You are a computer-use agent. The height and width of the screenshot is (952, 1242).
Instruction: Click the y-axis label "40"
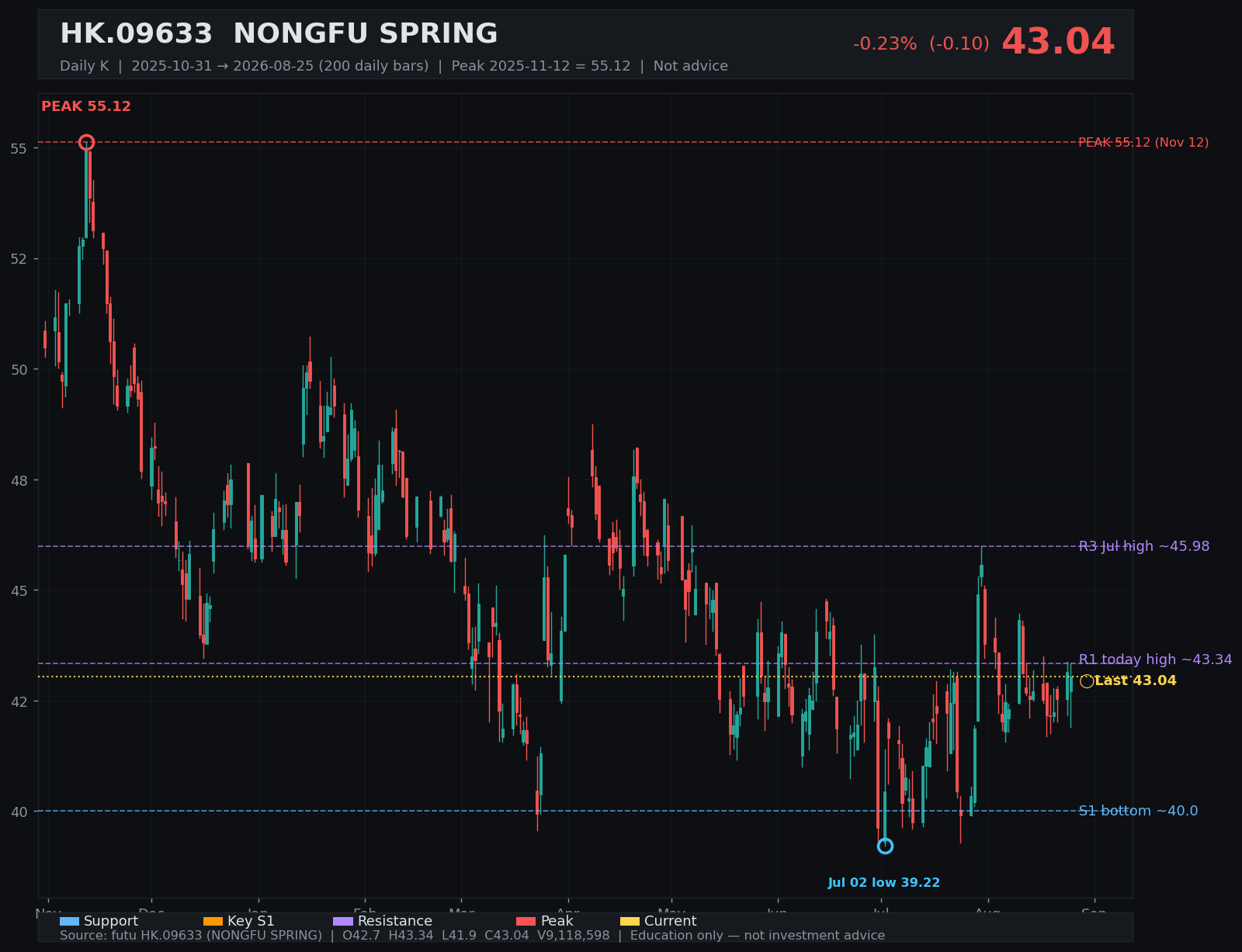tap(19, 812)
